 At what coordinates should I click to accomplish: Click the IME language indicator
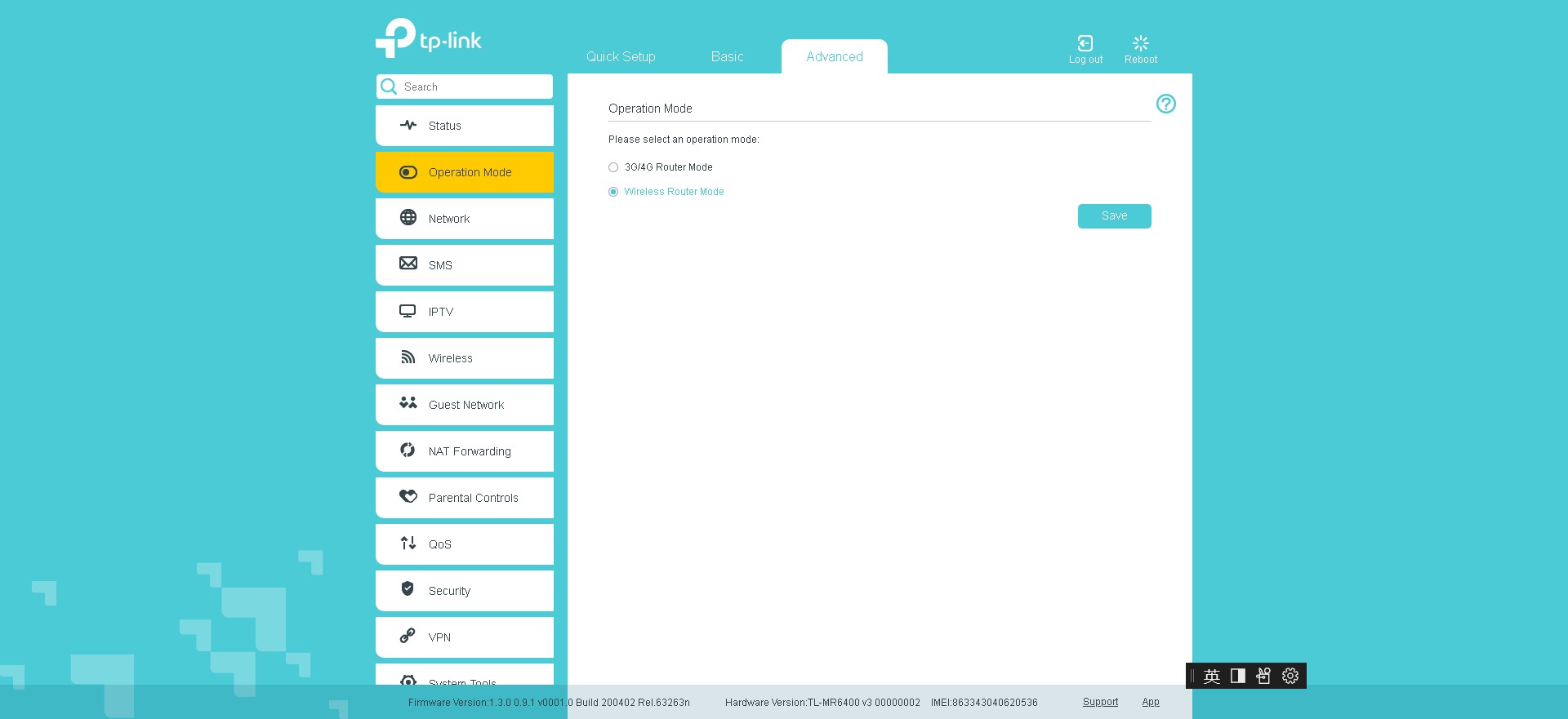point(1212,676)
